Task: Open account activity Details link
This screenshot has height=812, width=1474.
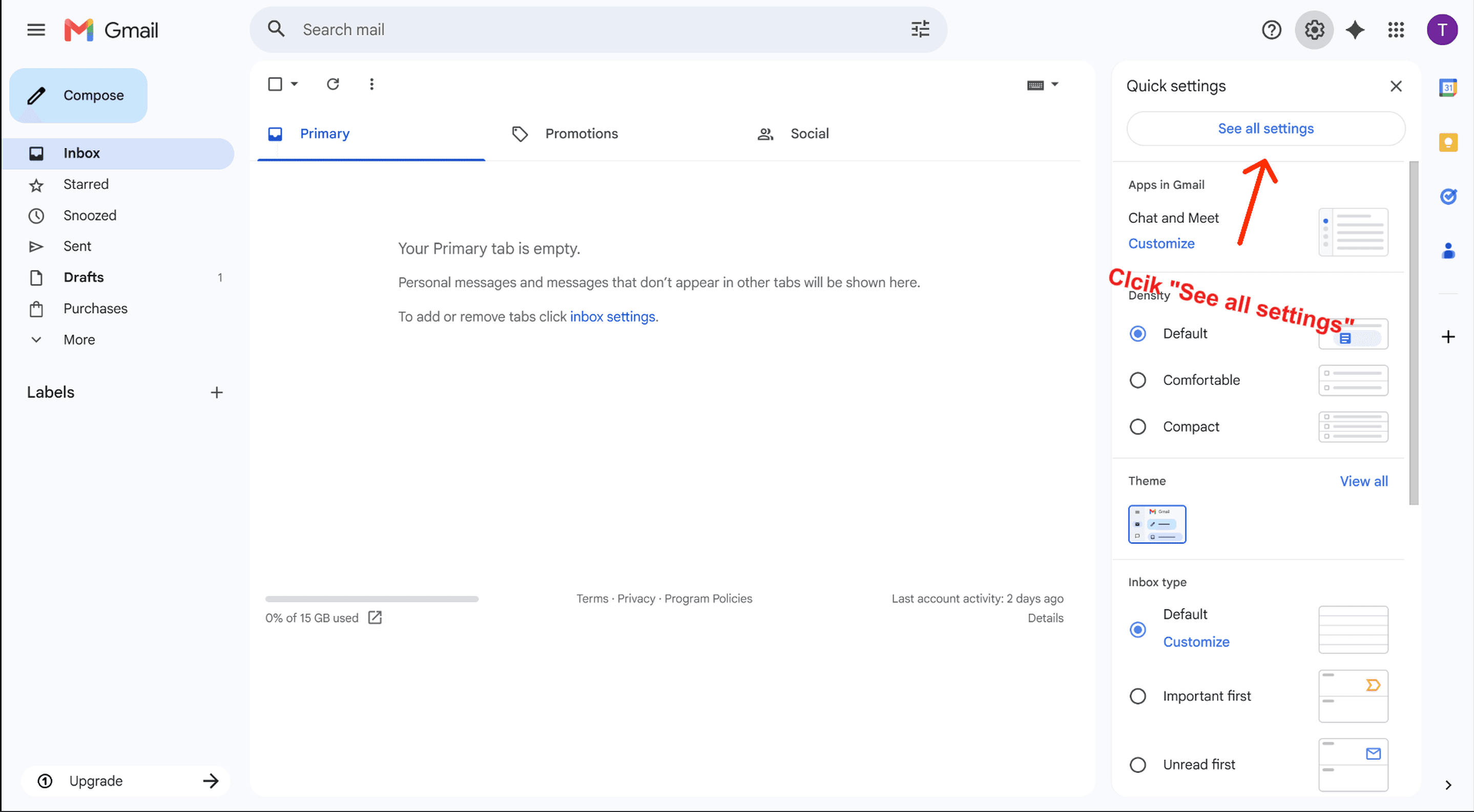Action: pyautogui.click(x=1045, y=618)
